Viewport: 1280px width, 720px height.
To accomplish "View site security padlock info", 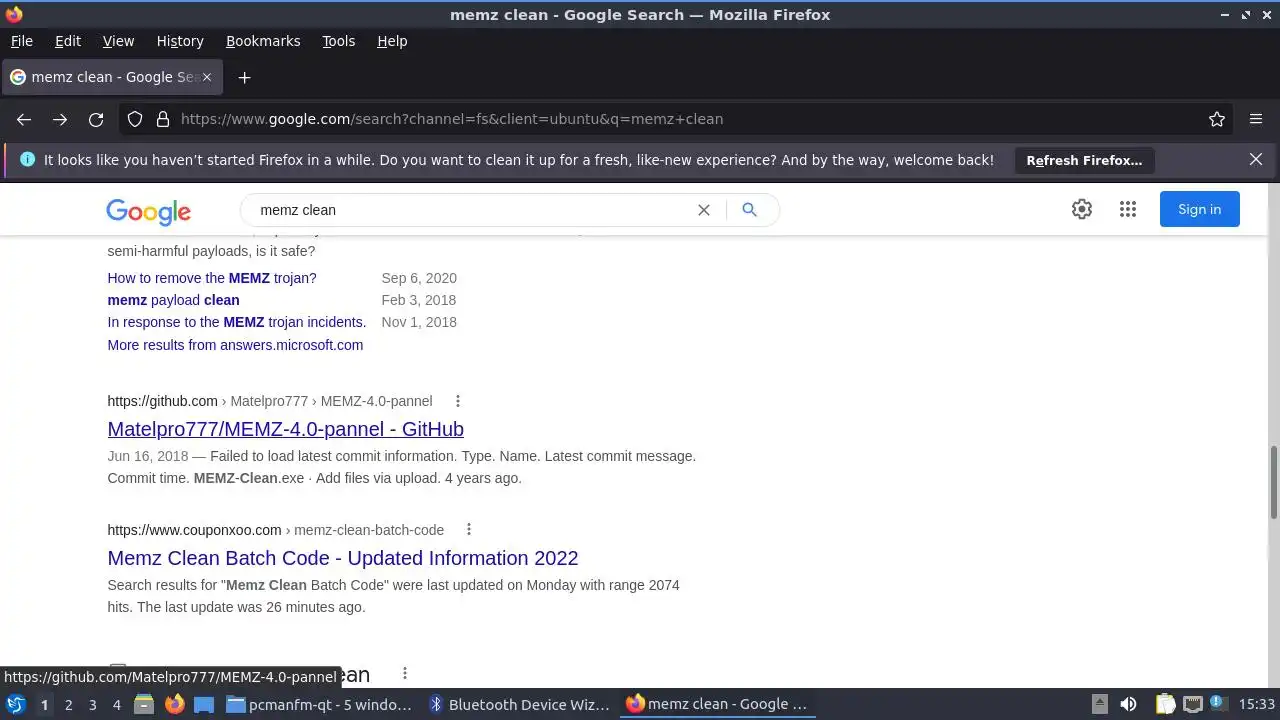I will click(x=163, y=119).
